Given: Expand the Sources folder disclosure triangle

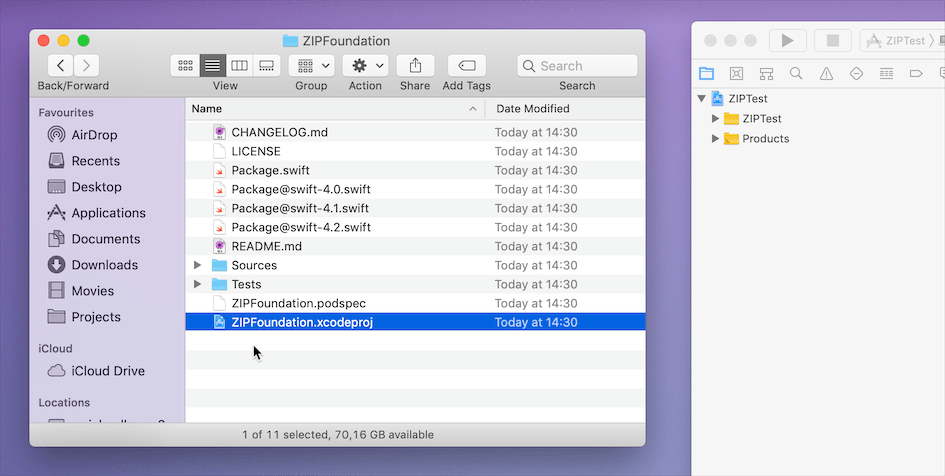Looking at the screenshot, I should [x=197, y=265].
